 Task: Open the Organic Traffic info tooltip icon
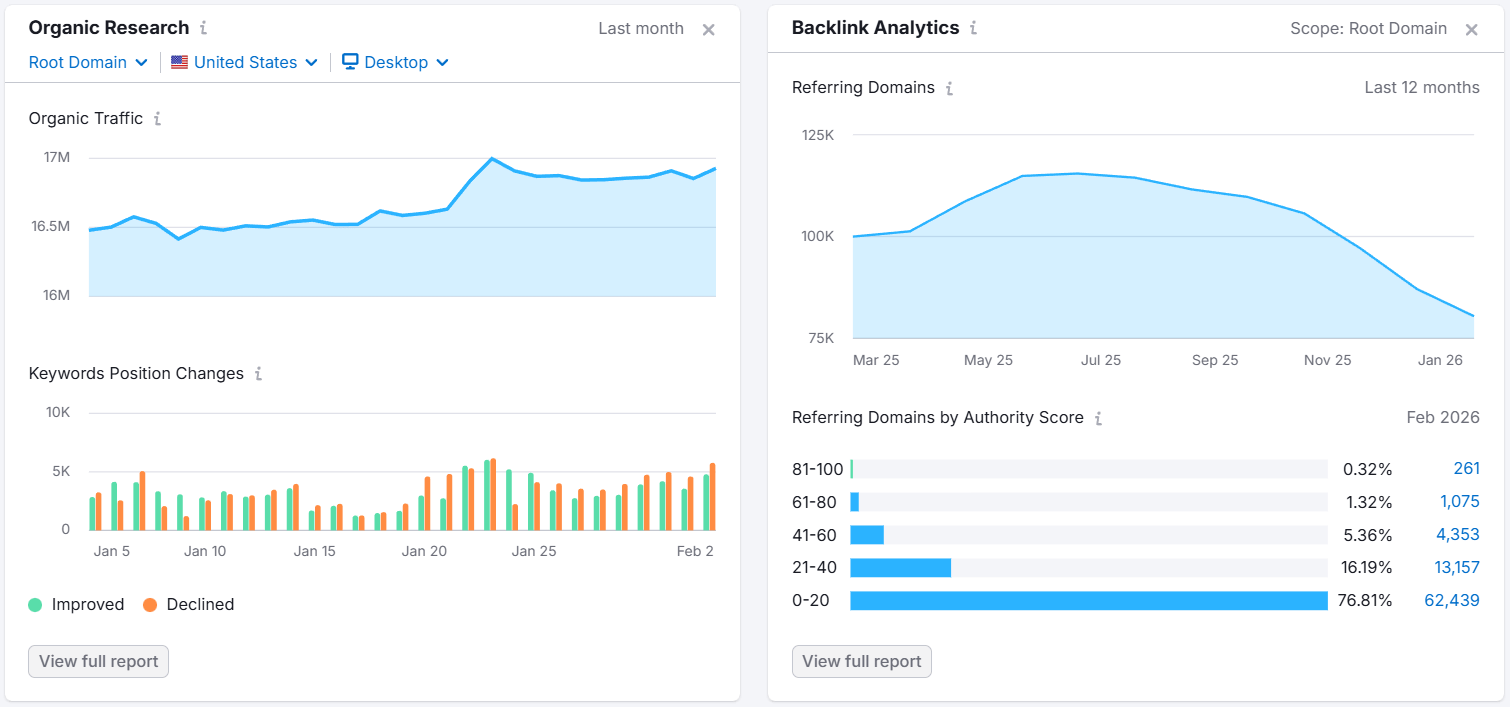coord(157,118)
